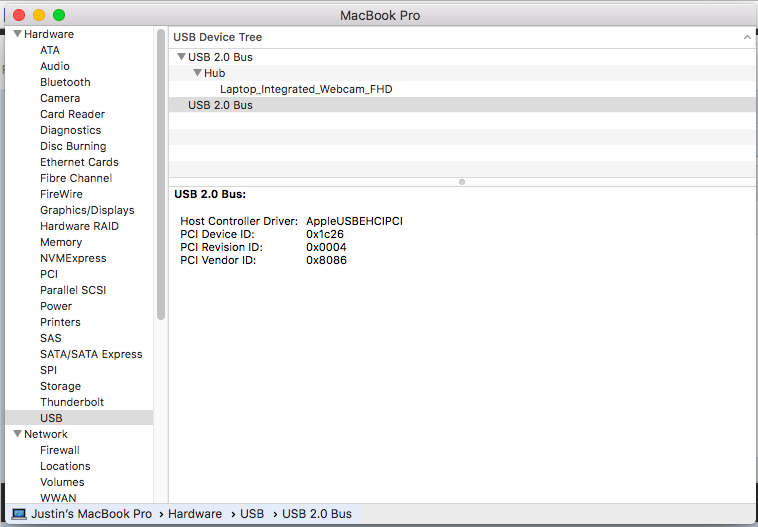The image size is (758, 527).
Task: Click the green zoom window button
Action: tap(59, 15)
